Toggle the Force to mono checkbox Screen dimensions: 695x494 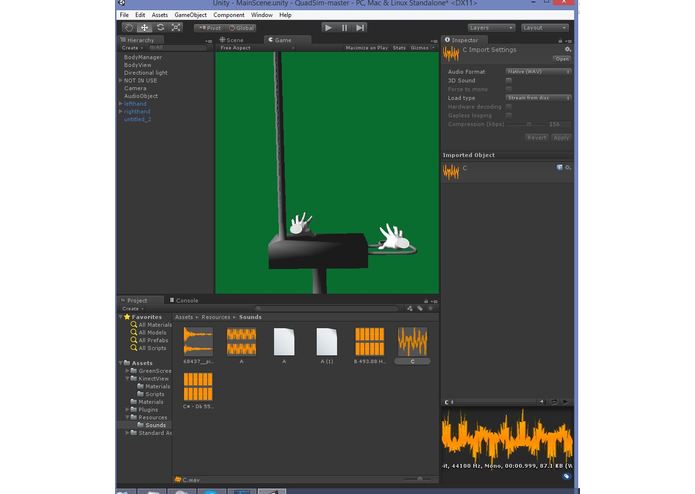point(509,89)
